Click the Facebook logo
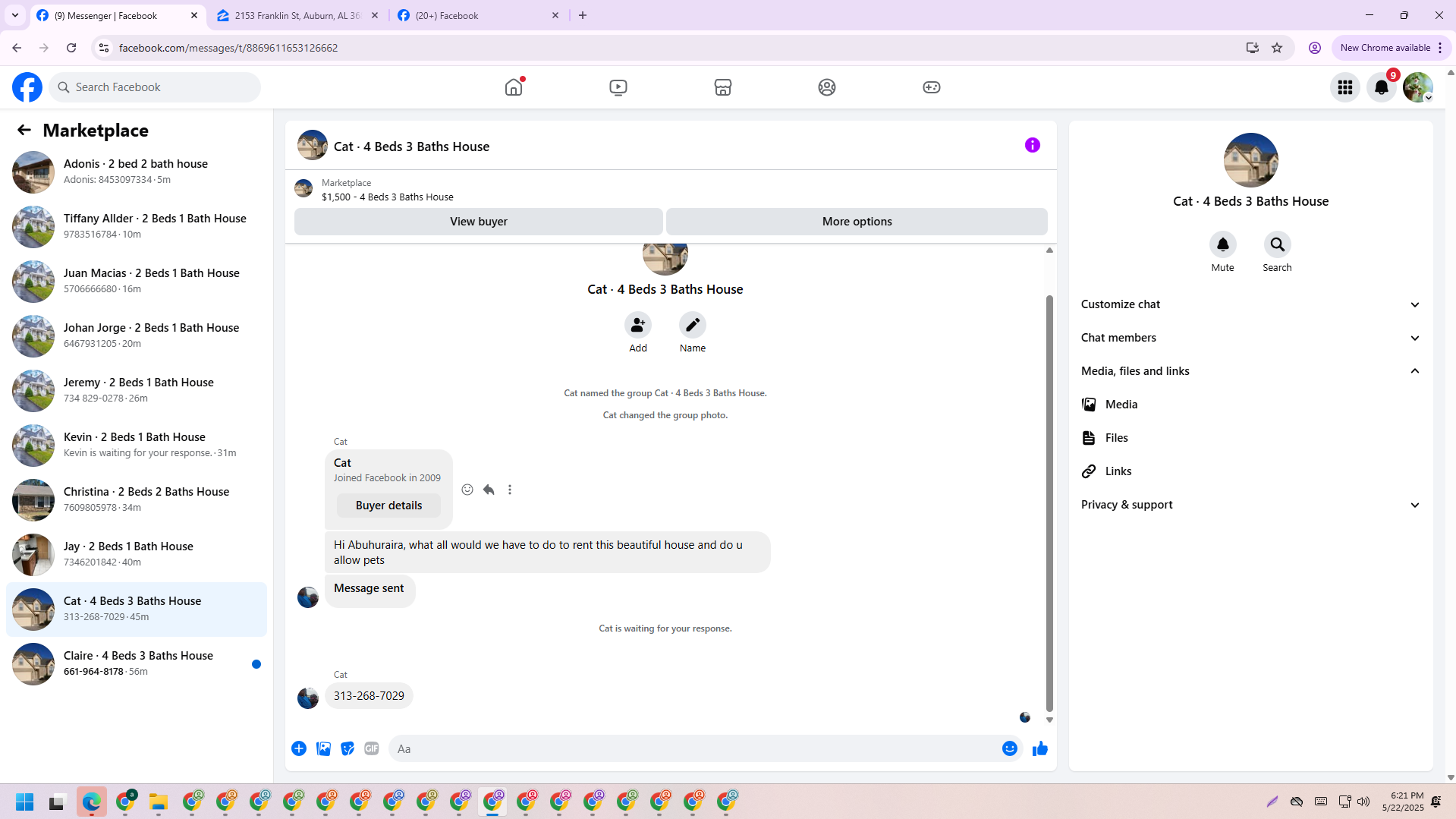 tap(27, 87)
